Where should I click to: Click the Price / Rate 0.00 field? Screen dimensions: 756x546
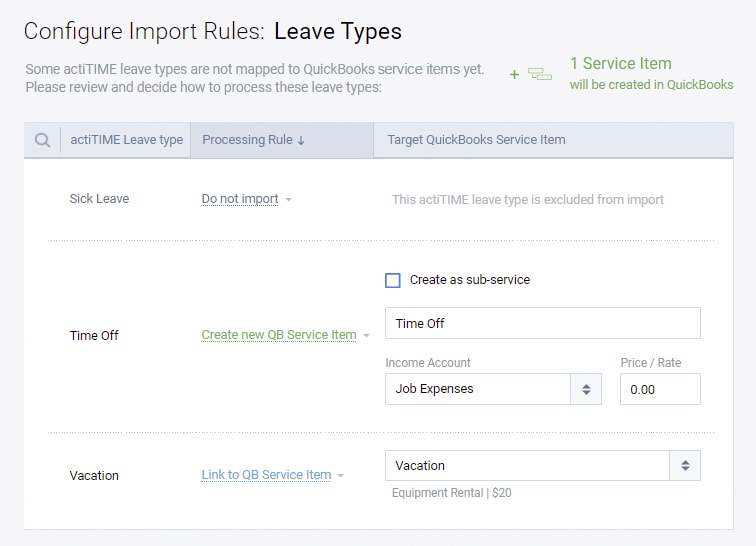tap(660, 389)
